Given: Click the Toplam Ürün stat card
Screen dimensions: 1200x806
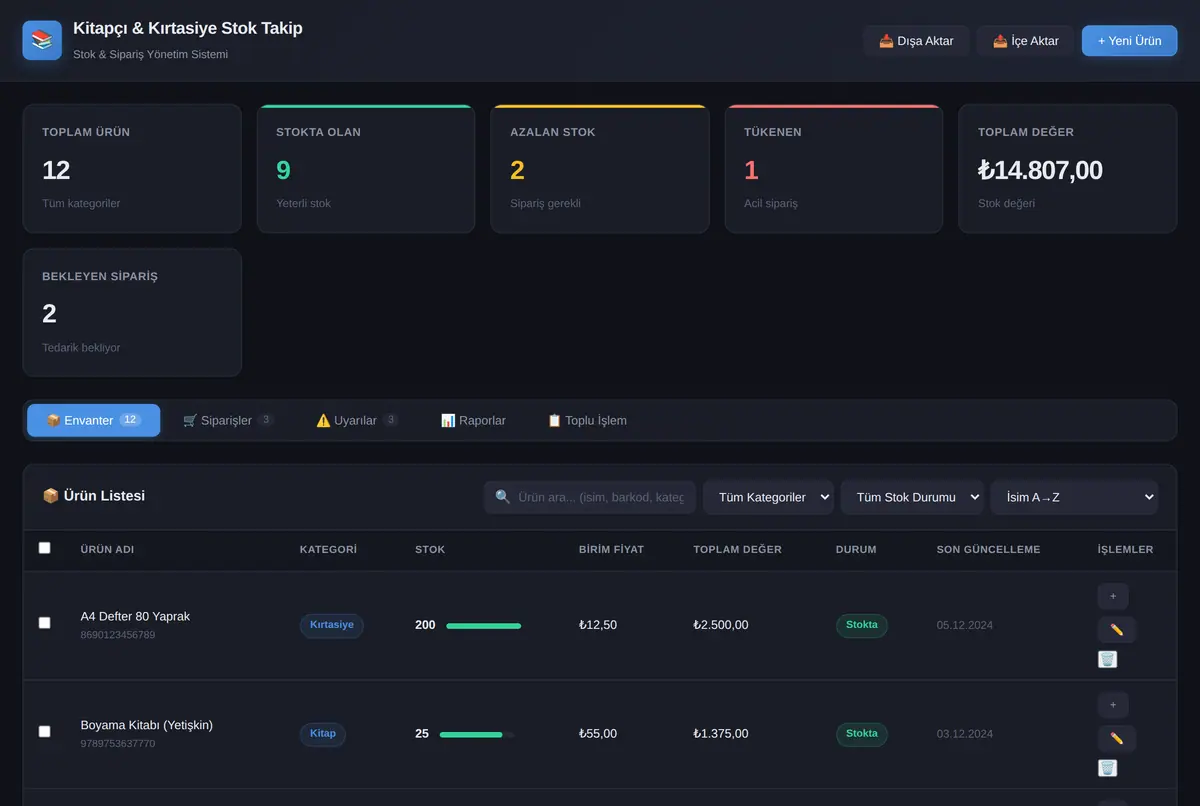Looking at the screenshot, I should pyautogui.click(x=132, y=168).
